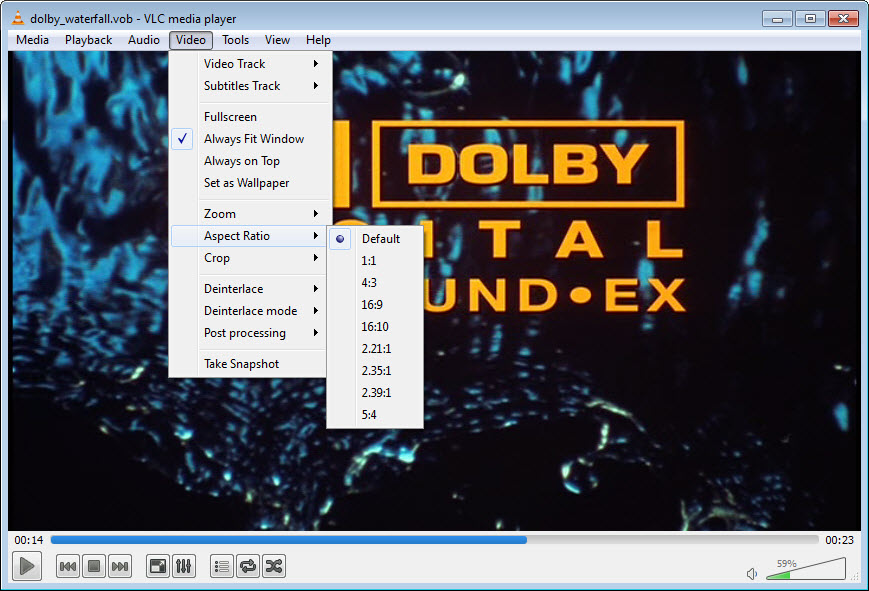
Task: Select Default aspect ratio
Action: [375, 239]
